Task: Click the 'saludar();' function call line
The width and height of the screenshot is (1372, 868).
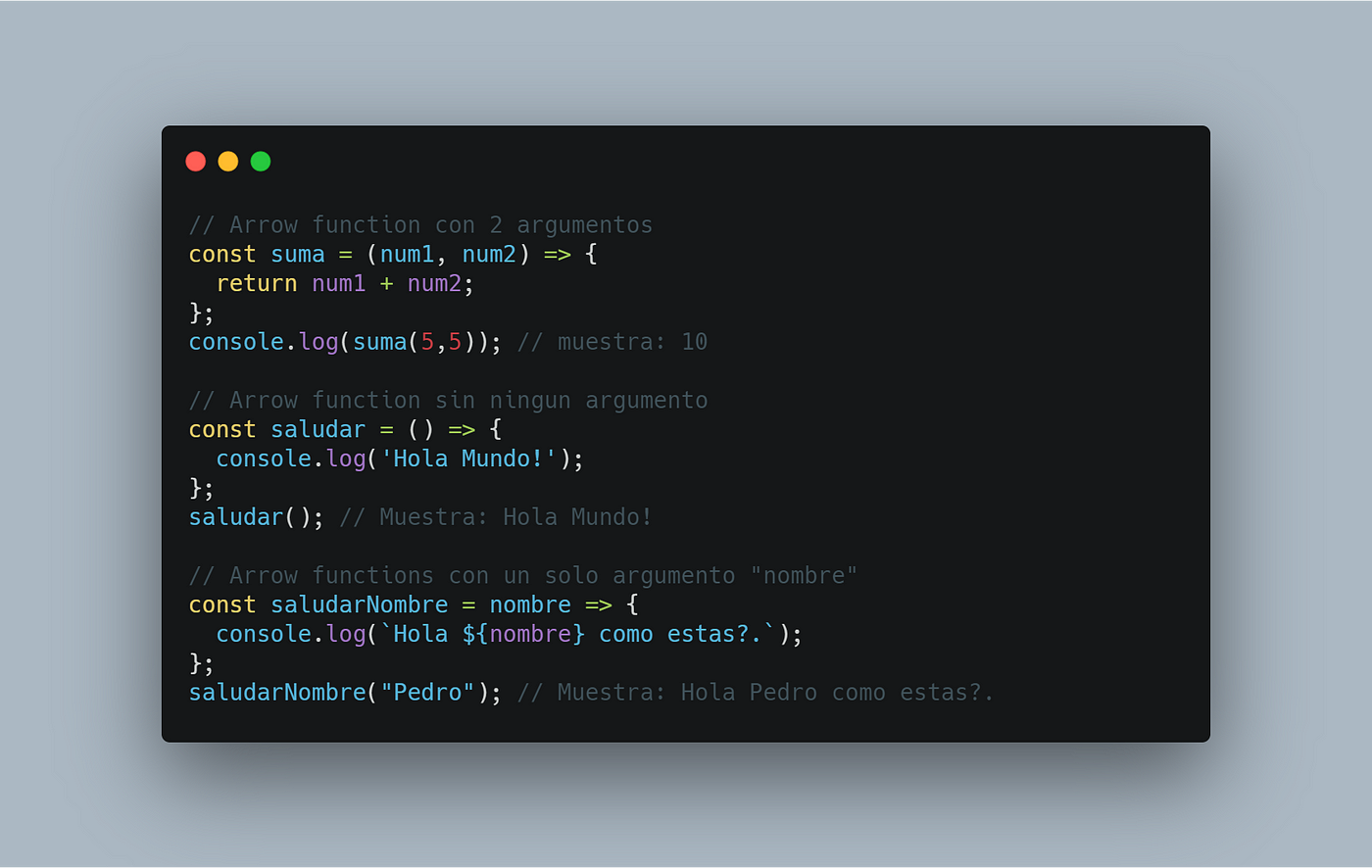Action: tap(257, 517)
